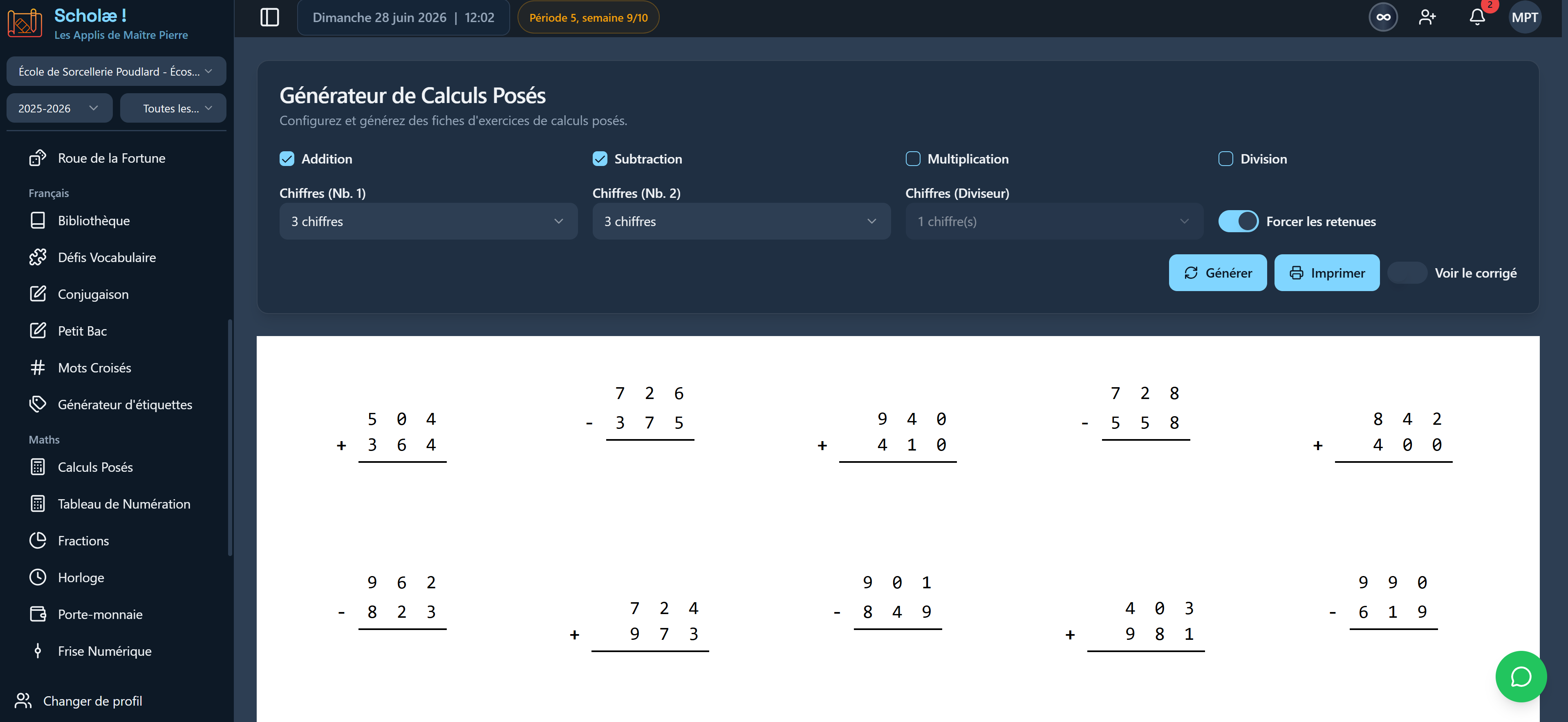
Task: Click Changer de profil link
Action: click(x=92, y=701)
